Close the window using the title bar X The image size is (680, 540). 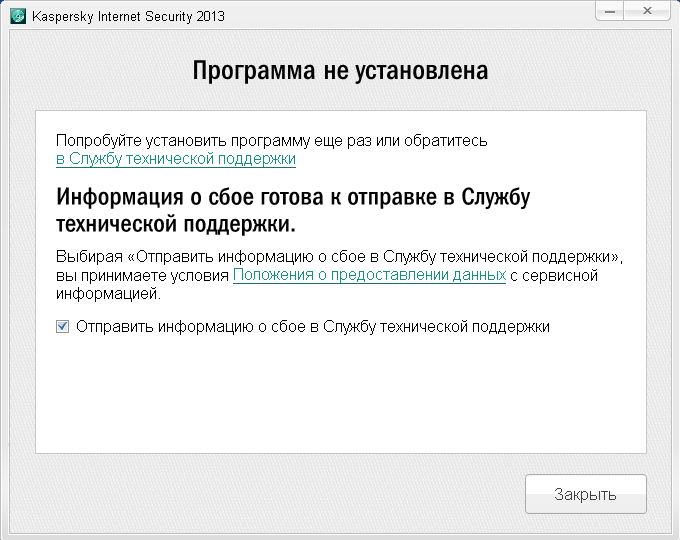coord(647,11)
